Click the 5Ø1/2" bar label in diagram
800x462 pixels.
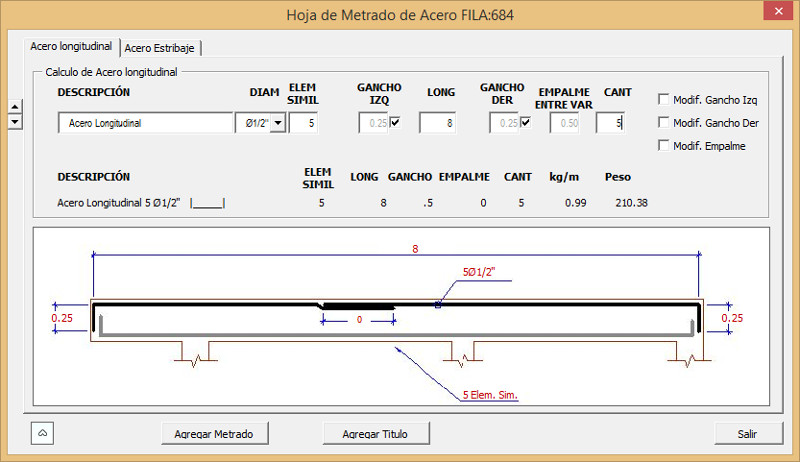tap(481, 272)
